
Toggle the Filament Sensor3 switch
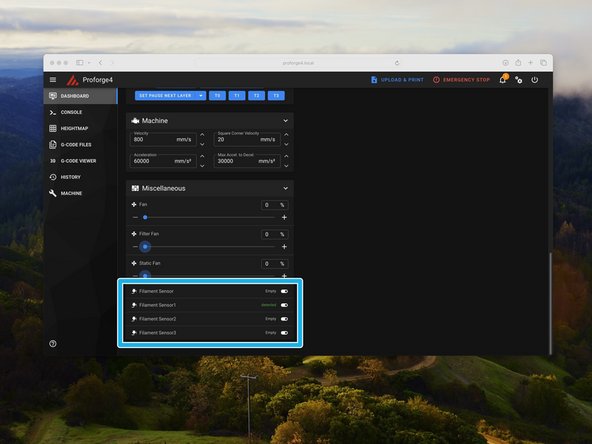[x=284, y=333]
